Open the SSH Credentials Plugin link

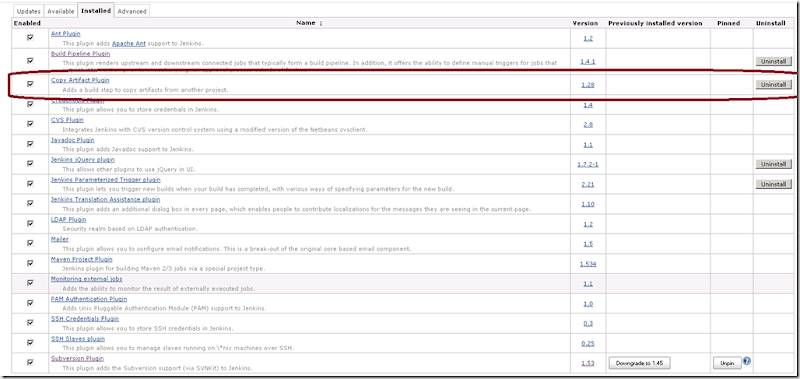pos(85,319)
